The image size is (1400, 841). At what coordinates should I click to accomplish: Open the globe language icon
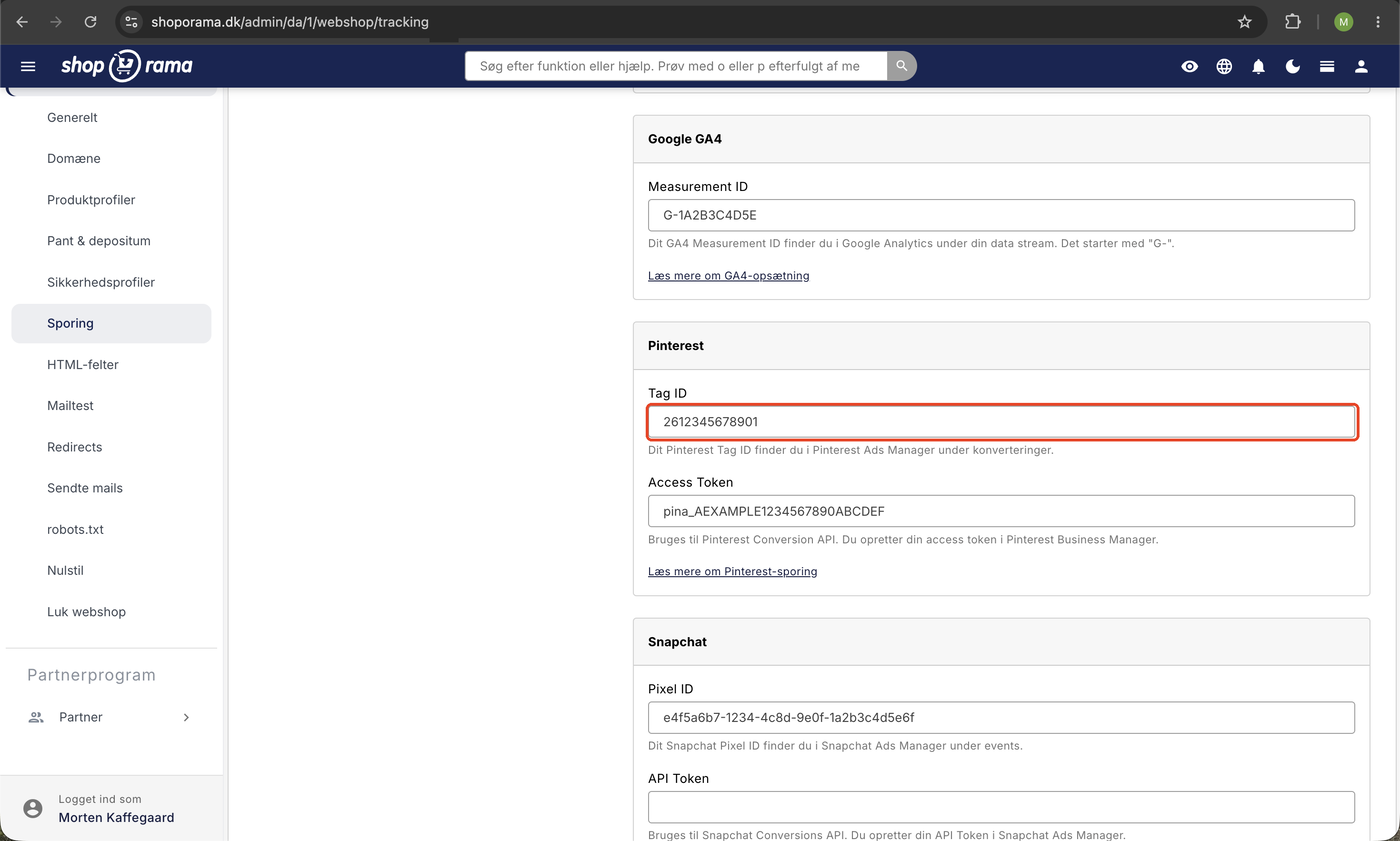pos(1224,66)
